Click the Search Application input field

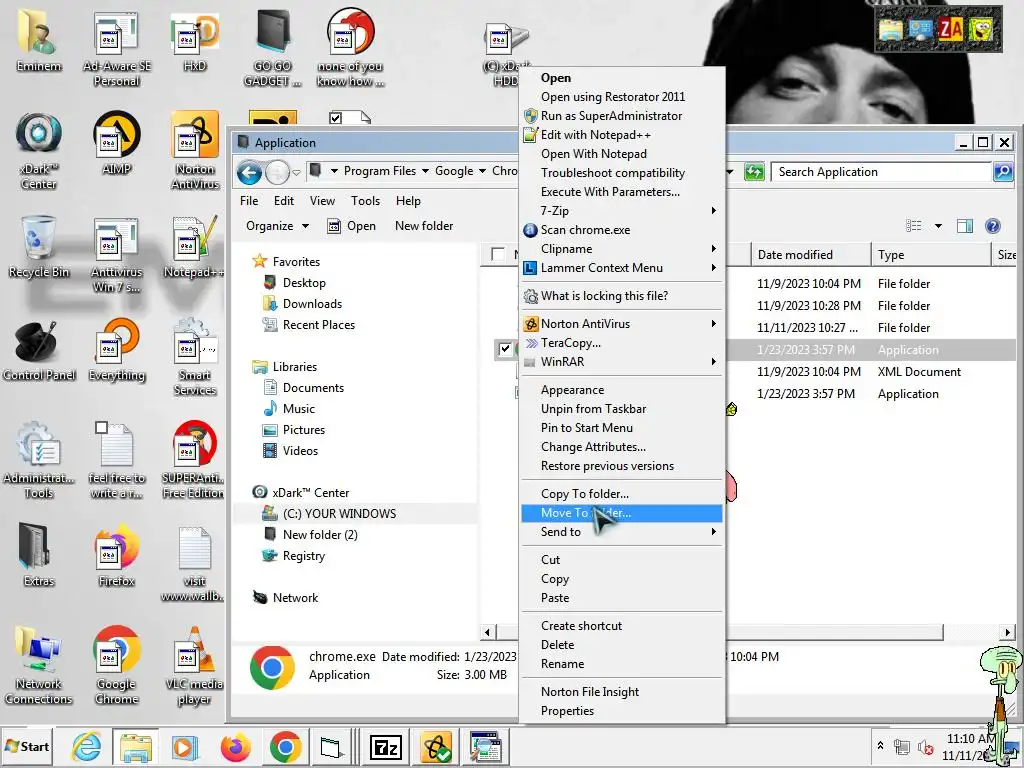pyautogui.click(x=882, y=172)
